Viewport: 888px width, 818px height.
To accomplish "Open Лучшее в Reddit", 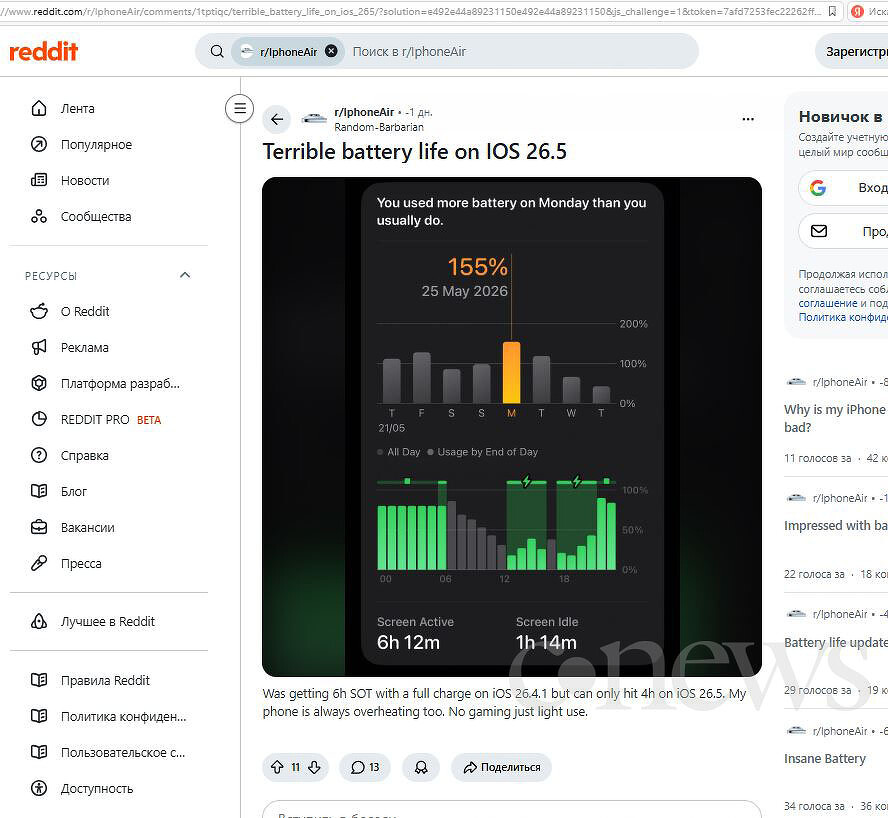I will point(109,621).
